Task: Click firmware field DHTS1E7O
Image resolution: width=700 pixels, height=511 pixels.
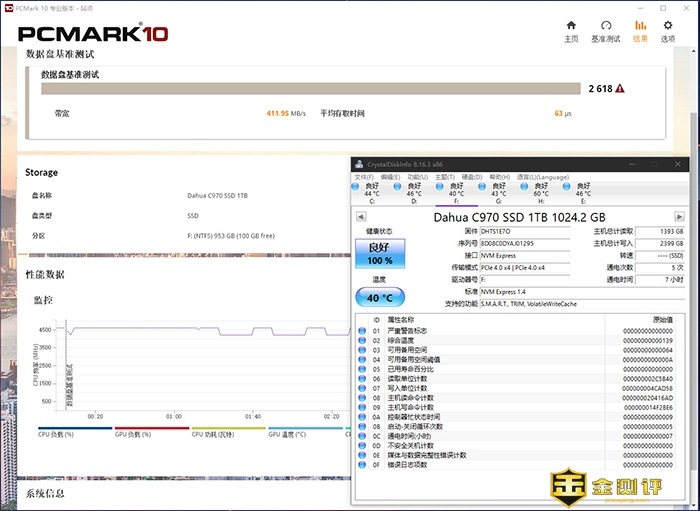Action: (525, 232)
